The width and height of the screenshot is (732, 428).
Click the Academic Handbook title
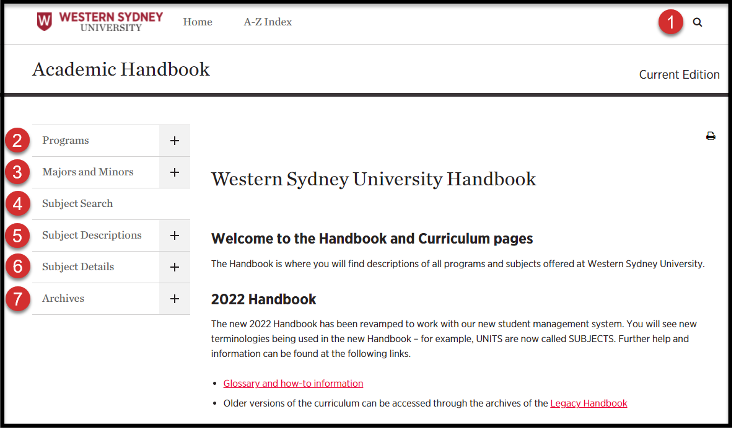click(121, 70)
